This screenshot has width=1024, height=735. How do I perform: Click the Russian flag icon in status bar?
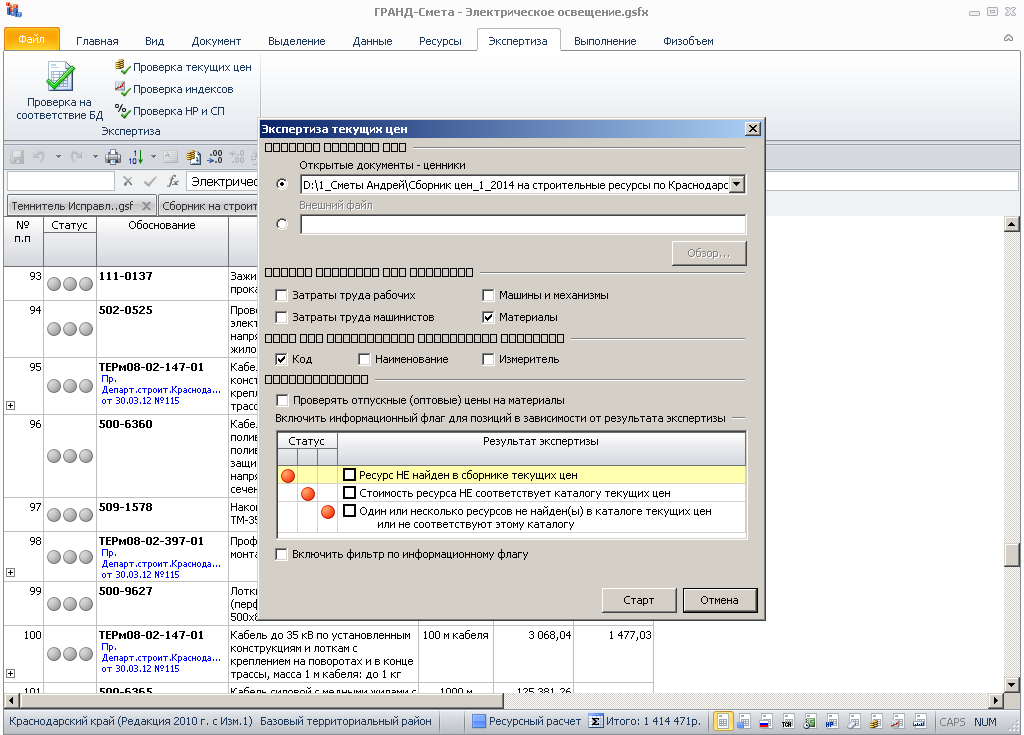click(x=766, y=721)
